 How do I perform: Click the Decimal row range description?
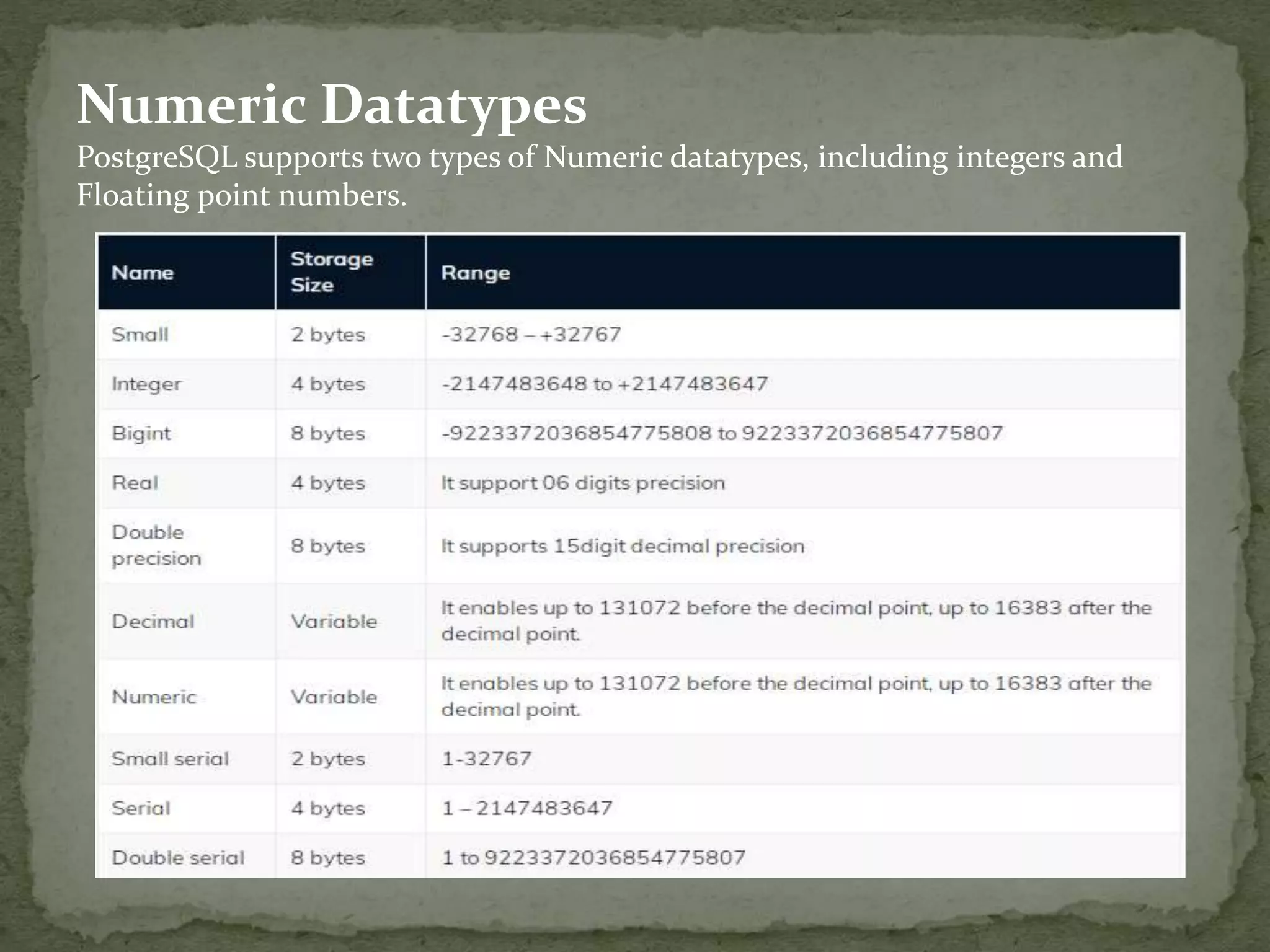[x=796, y=621]
